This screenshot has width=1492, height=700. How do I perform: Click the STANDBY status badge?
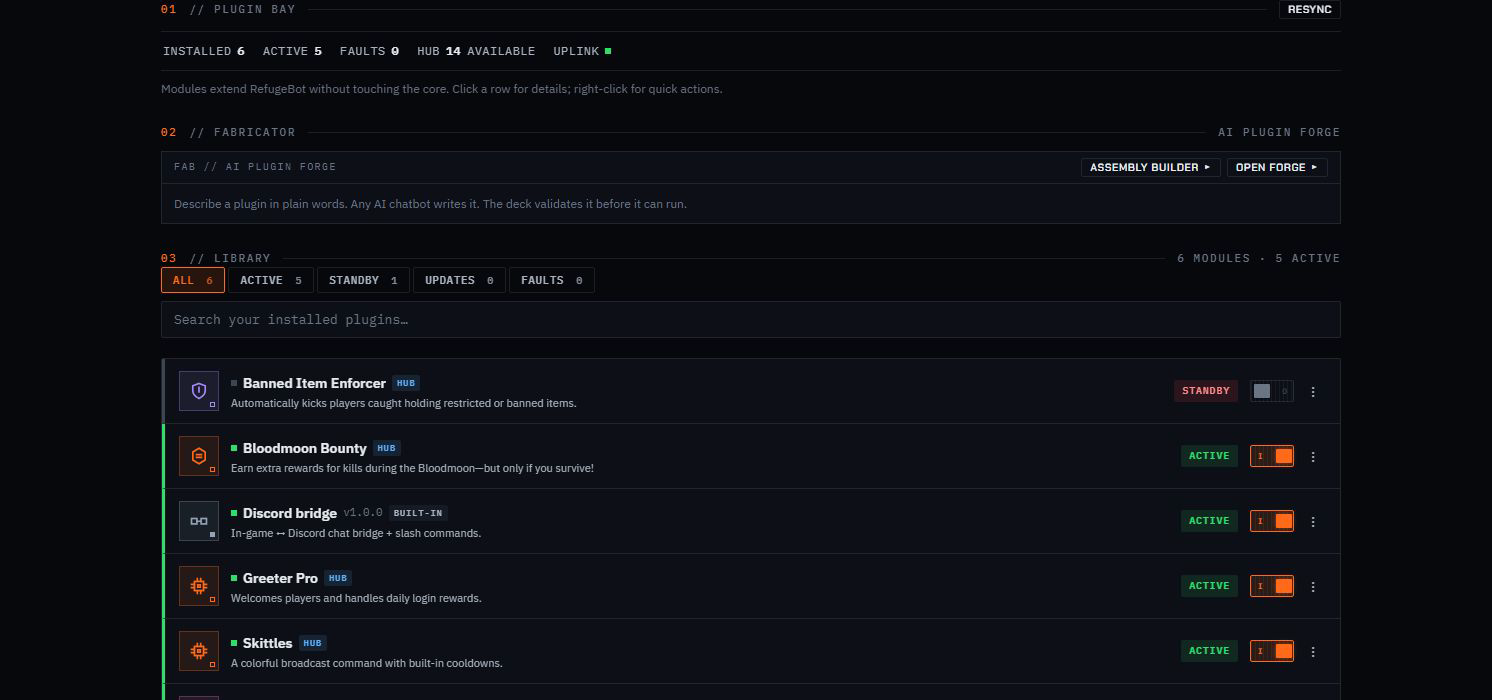pyautogui.click(x=1206, y=391)
